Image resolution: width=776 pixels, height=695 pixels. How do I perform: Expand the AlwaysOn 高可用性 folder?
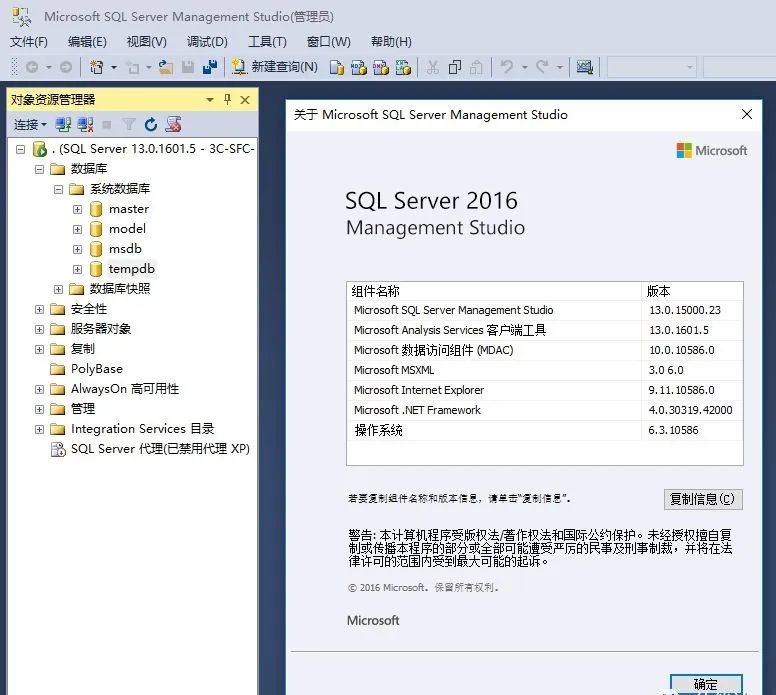pos(40,389)
